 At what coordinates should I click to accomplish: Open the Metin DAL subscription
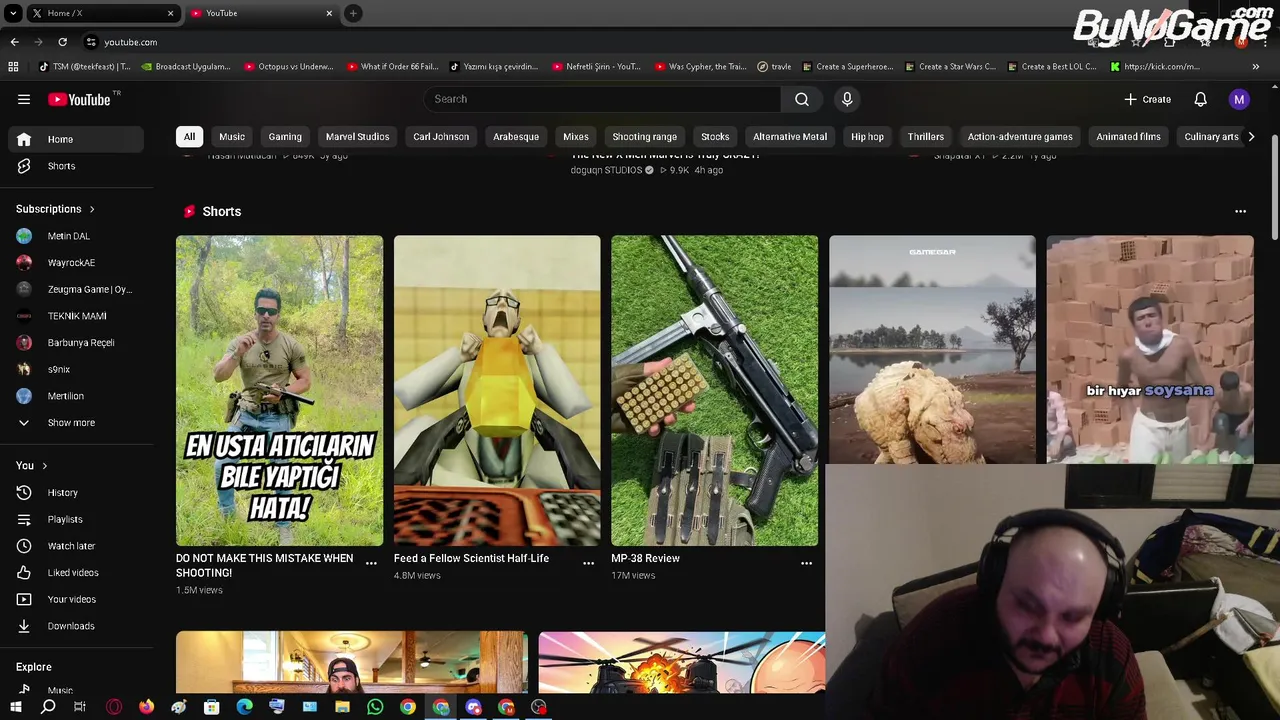tap(75, 236)
